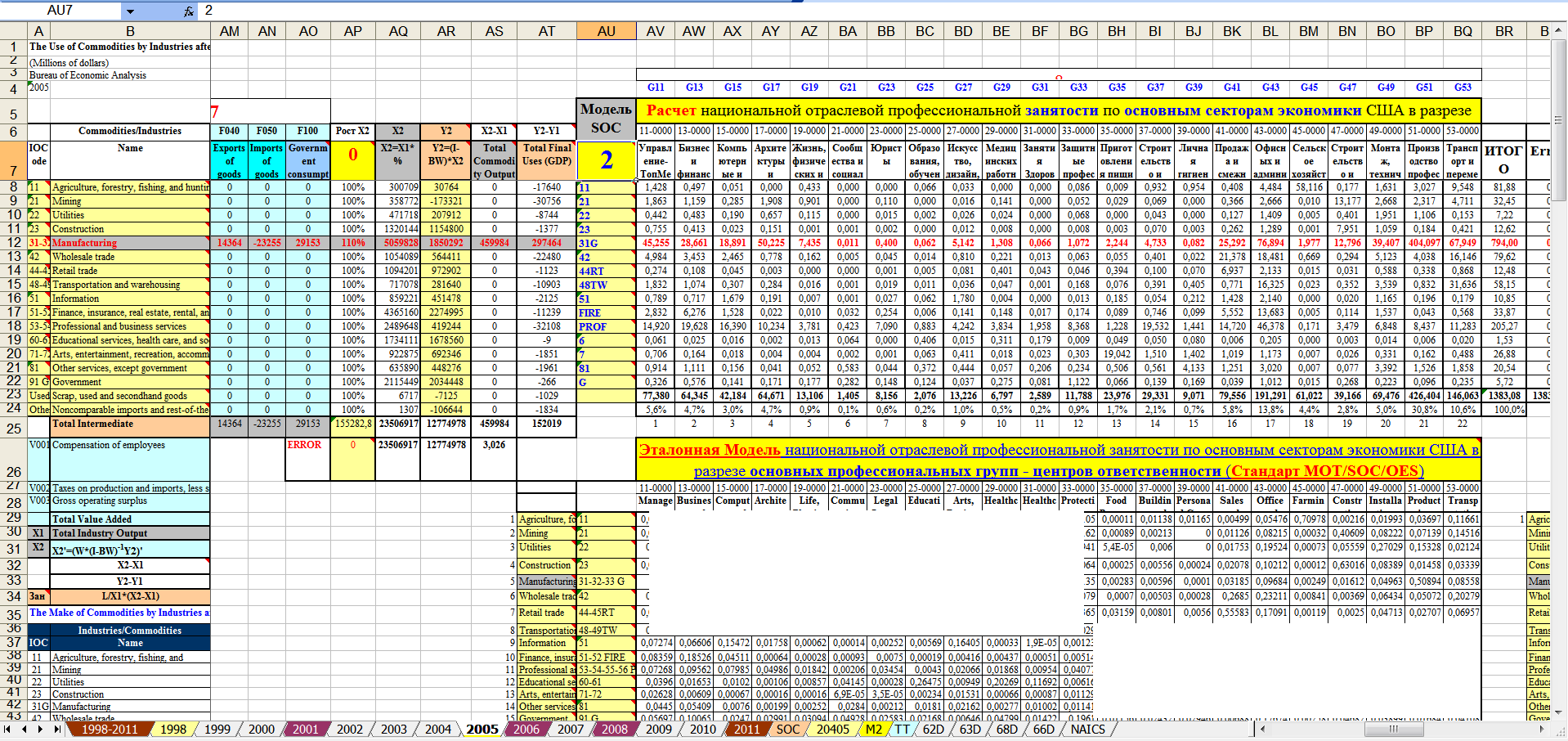Click the next sheet navigation arrow
Screen dimensions: 1568x741
coord(40,729)
